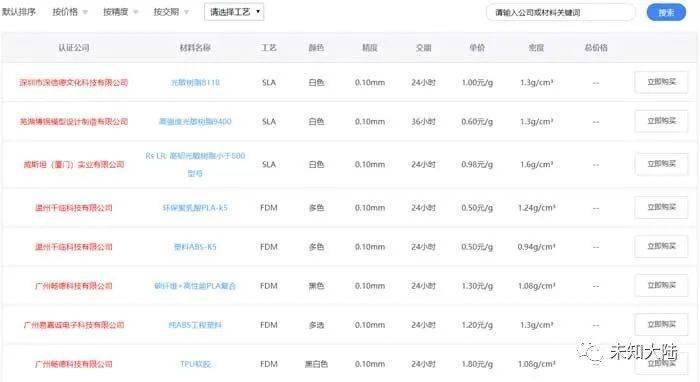Click the 1.6g/cm³ density cell
700x382 pixels.
click(536, 165)
